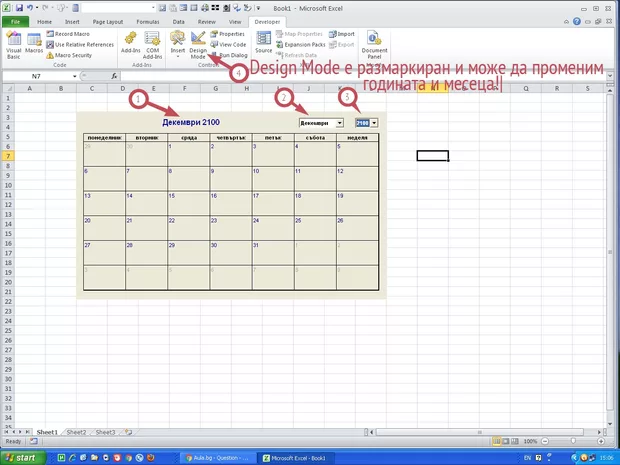
Task: Switch to Sheet2 tab
Action: click(76, 432)
